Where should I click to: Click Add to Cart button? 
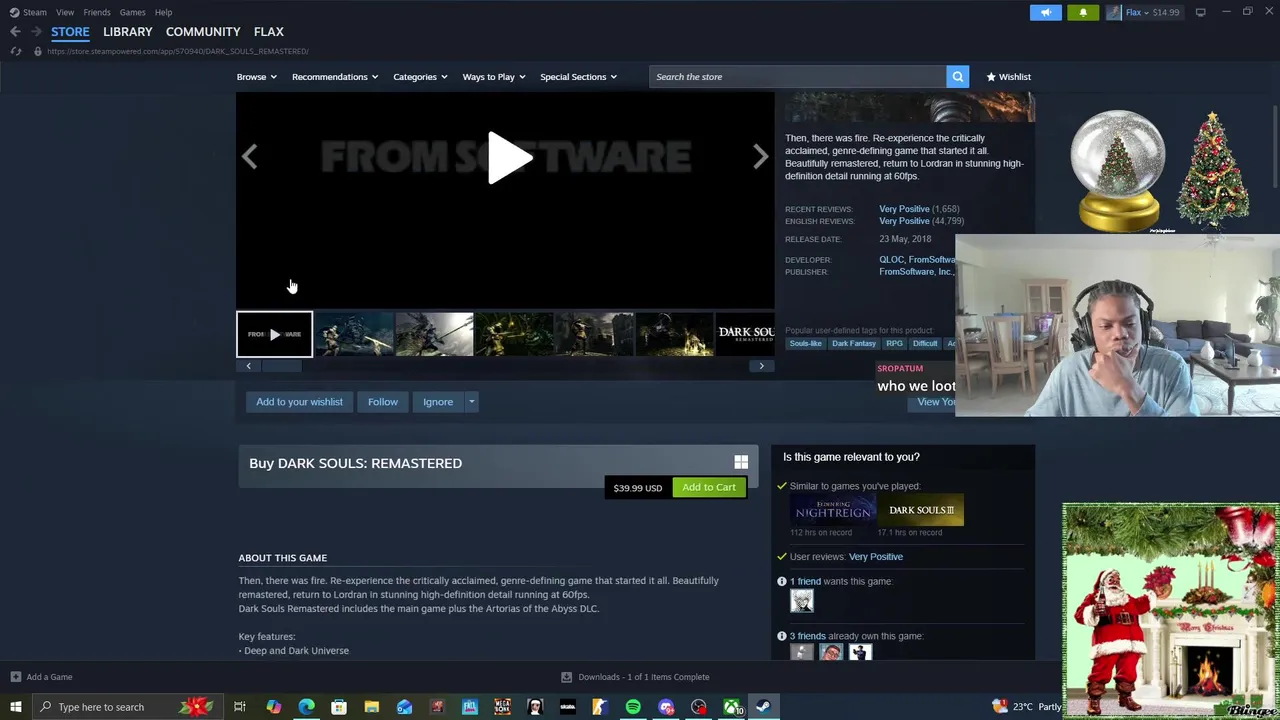[709, 487]
